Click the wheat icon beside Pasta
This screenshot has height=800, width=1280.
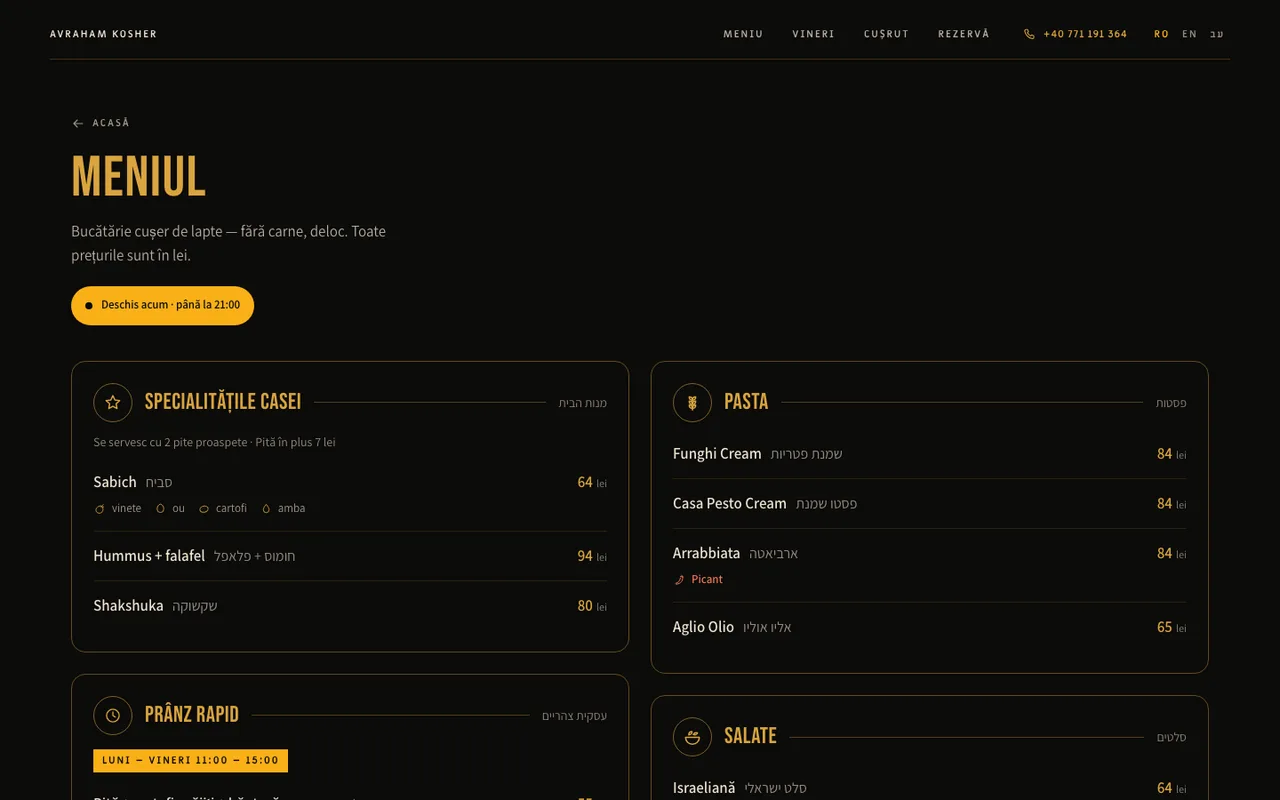692,402
